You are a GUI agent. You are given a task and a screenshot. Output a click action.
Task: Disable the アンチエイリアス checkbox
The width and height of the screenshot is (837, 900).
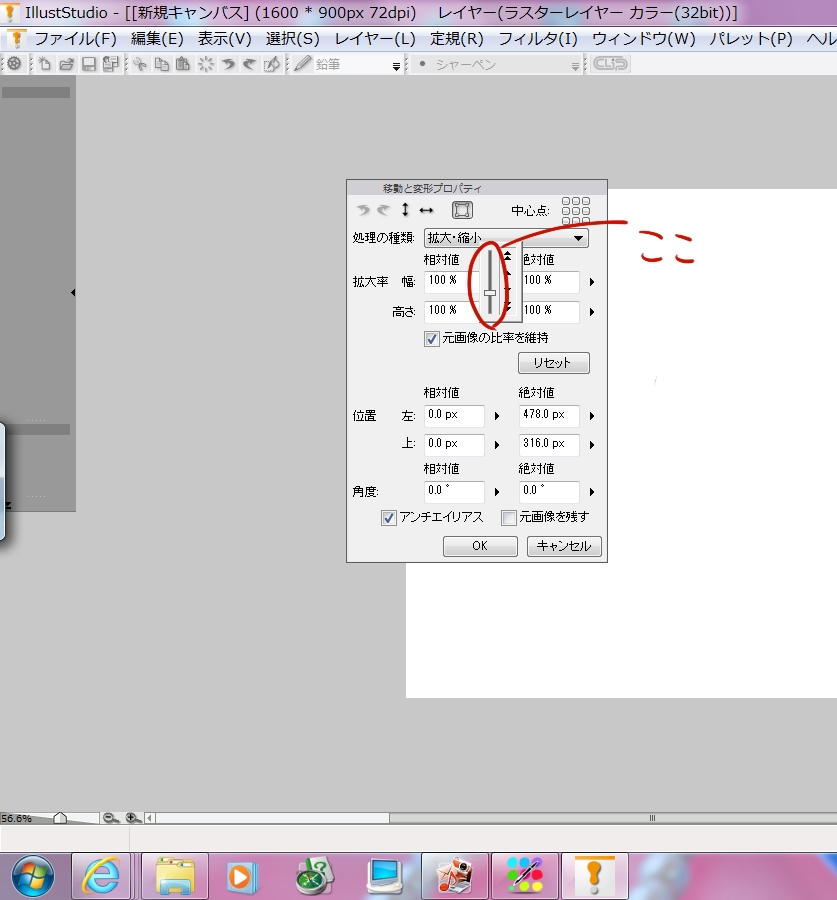pyautogui.click(x=389, y=518)
